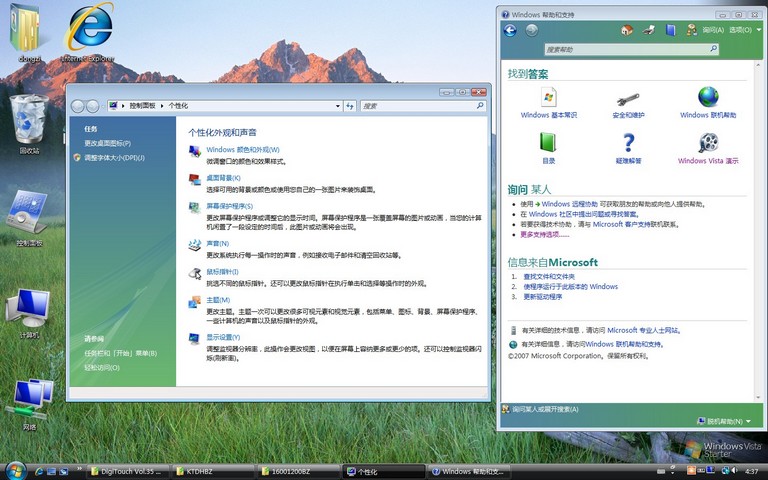
Task: Click 控制面板 in the address breadcrumb
Action: (x=143, y=106)
